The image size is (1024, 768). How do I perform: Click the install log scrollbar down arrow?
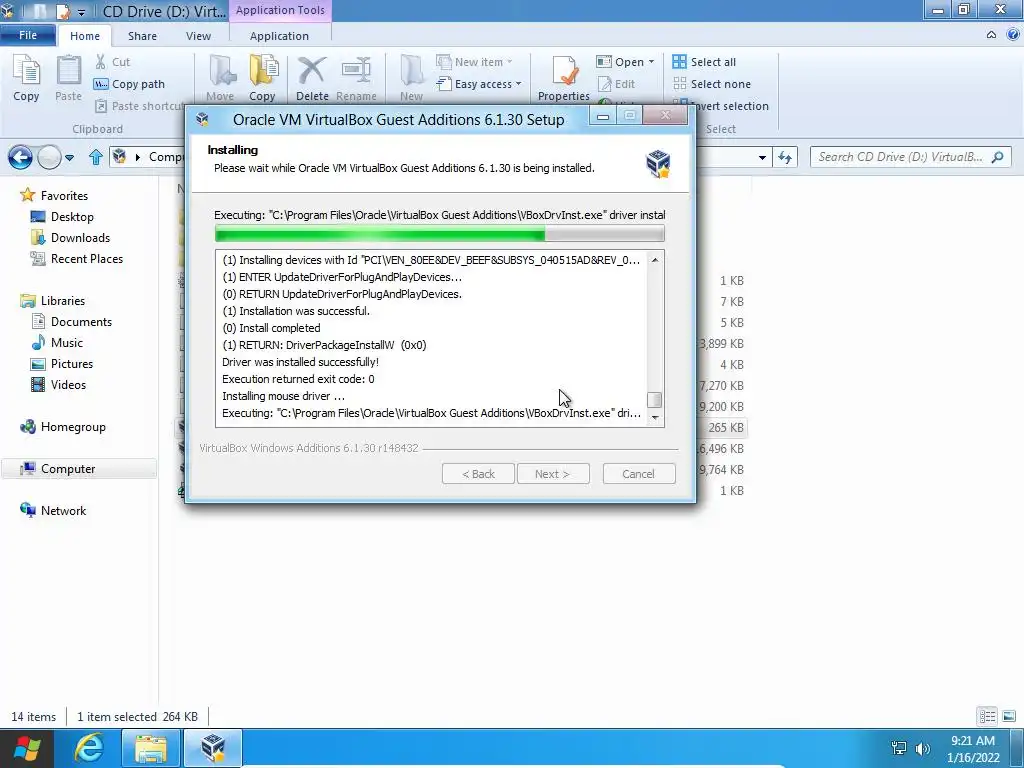tap(655, 417)
